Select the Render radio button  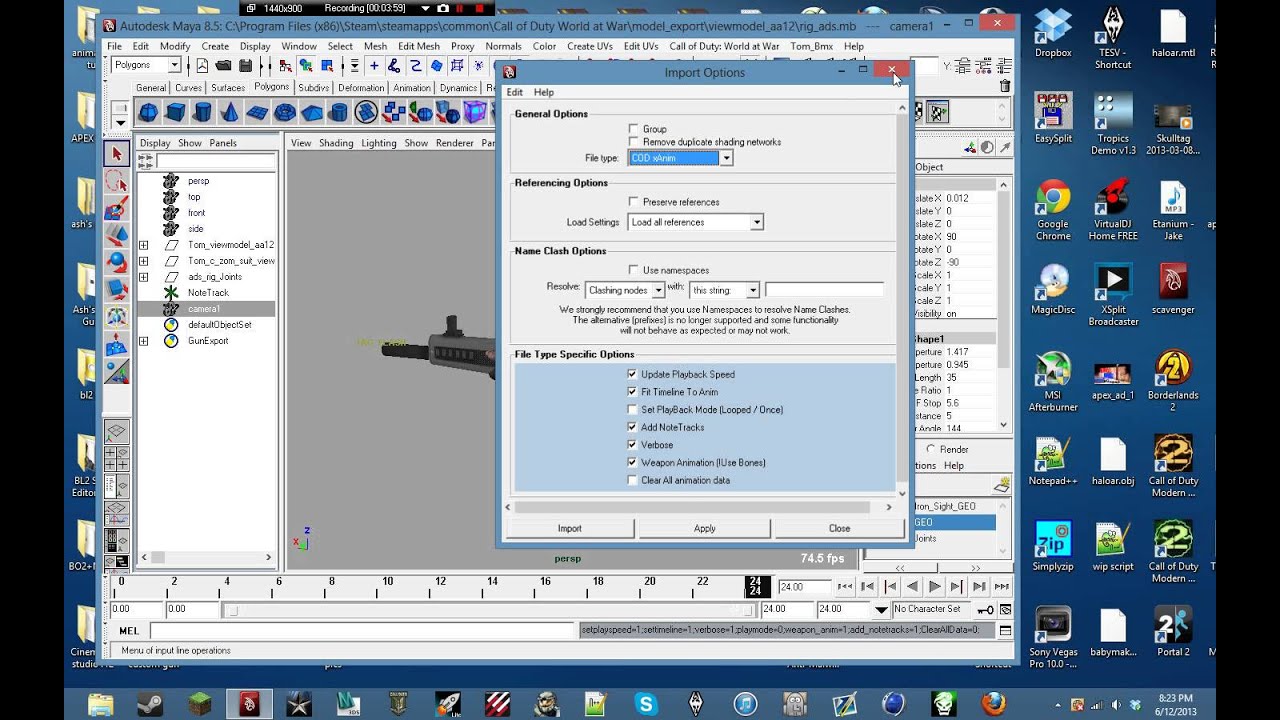tap(931, 449)
